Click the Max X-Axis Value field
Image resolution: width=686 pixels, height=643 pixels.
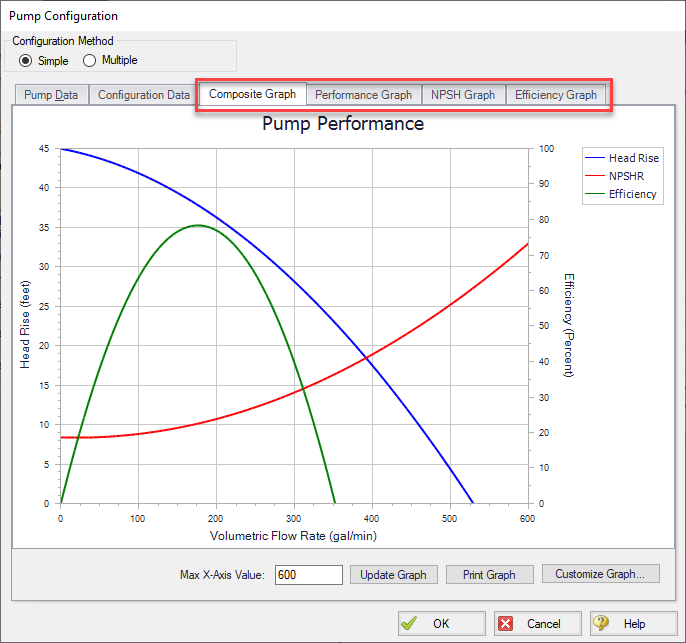tap(307, 575)
